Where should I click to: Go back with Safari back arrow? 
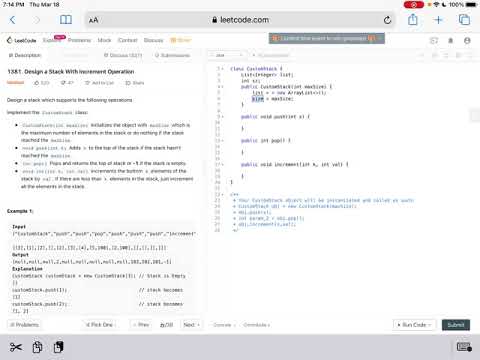pos(13,20)
